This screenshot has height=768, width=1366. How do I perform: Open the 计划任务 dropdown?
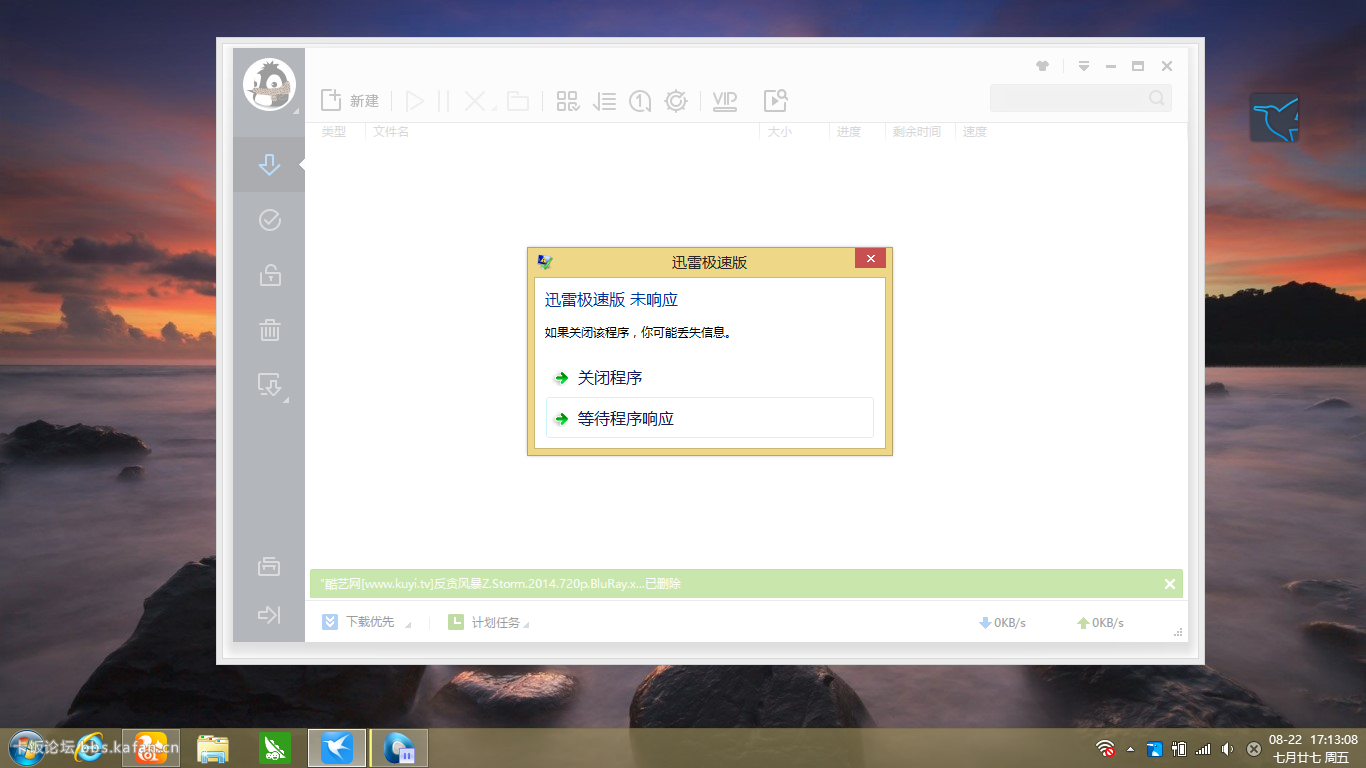click(x=489, y=622)
